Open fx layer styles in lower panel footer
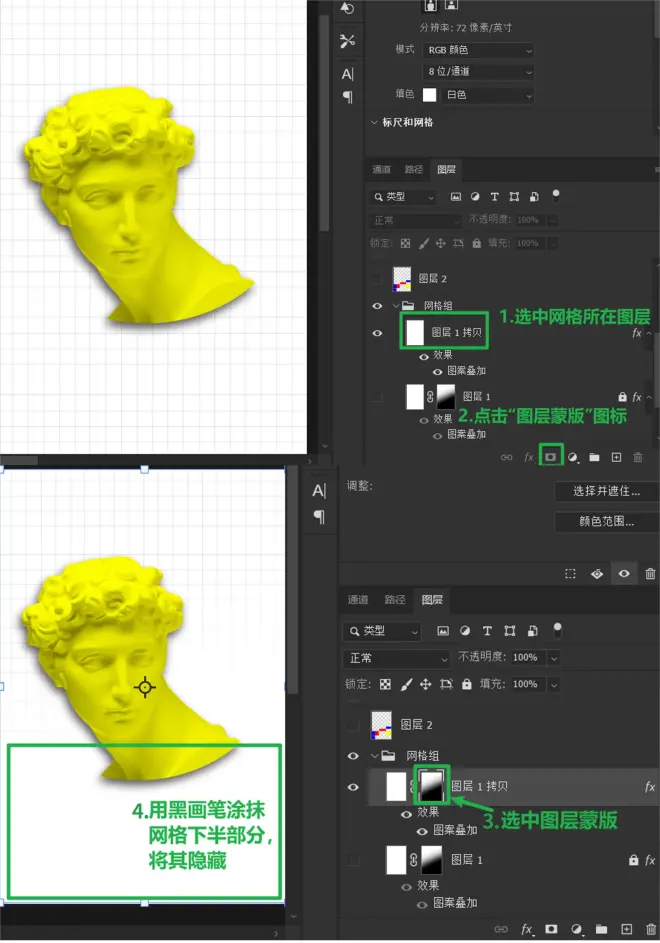The width and height of the screenshot is (660, 943). click(x=527, y=929)
